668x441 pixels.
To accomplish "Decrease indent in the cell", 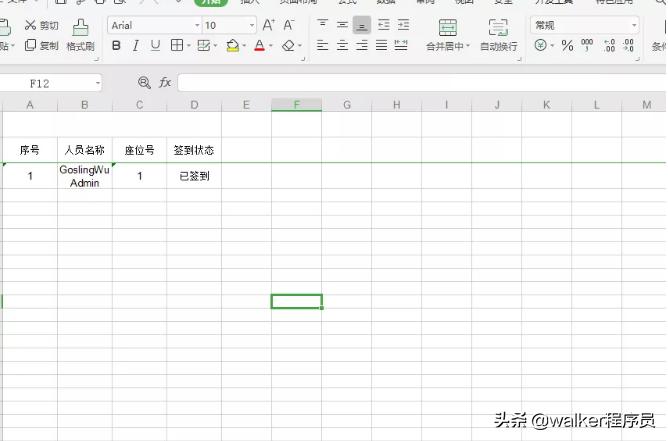I will point(384,25).
